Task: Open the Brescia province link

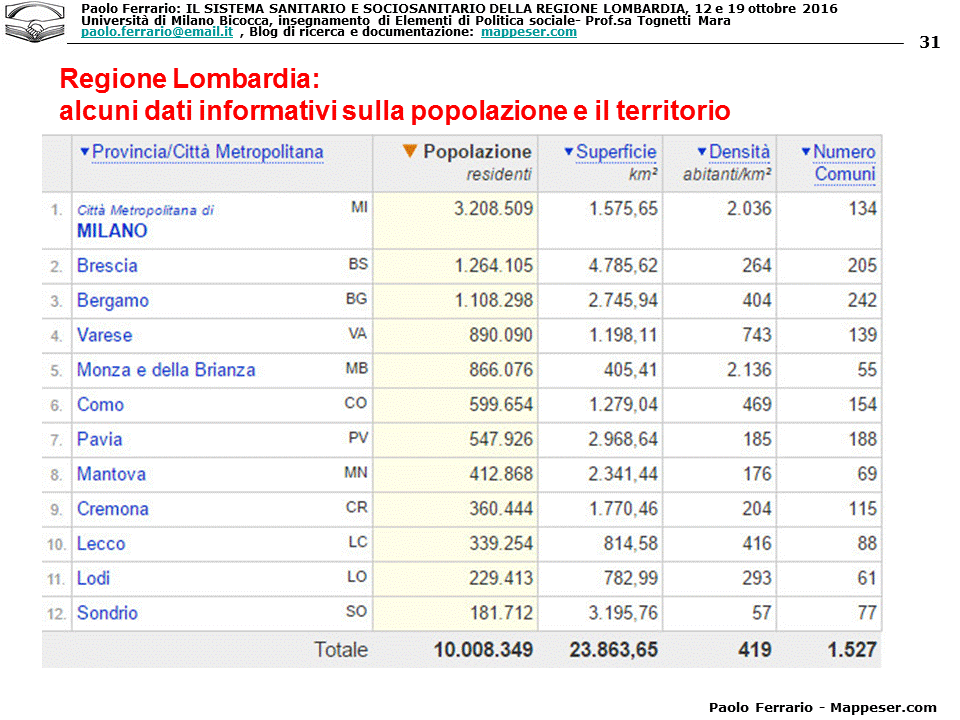Action: [x=107, y=266]
